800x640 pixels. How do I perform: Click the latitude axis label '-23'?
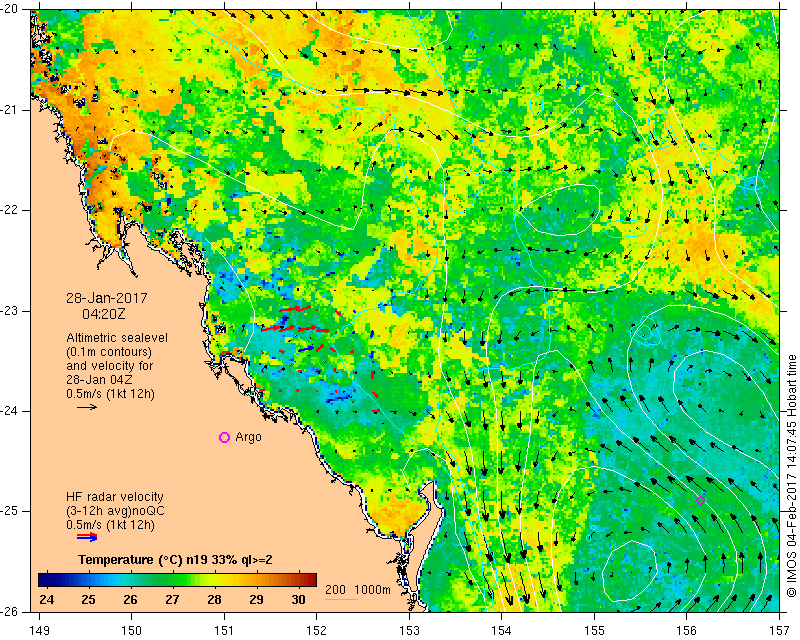(9, 311)
